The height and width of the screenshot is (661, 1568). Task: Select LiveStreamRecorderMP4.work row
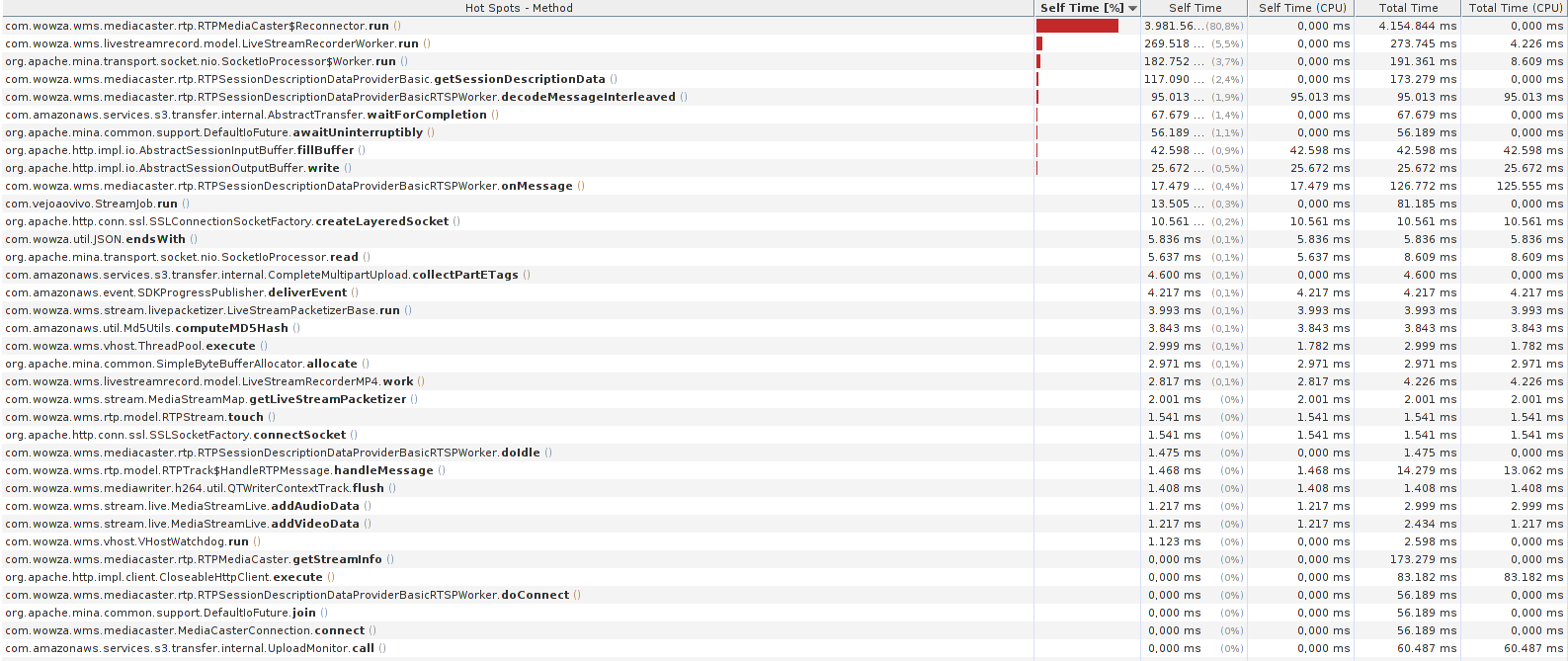pos(784,381)
